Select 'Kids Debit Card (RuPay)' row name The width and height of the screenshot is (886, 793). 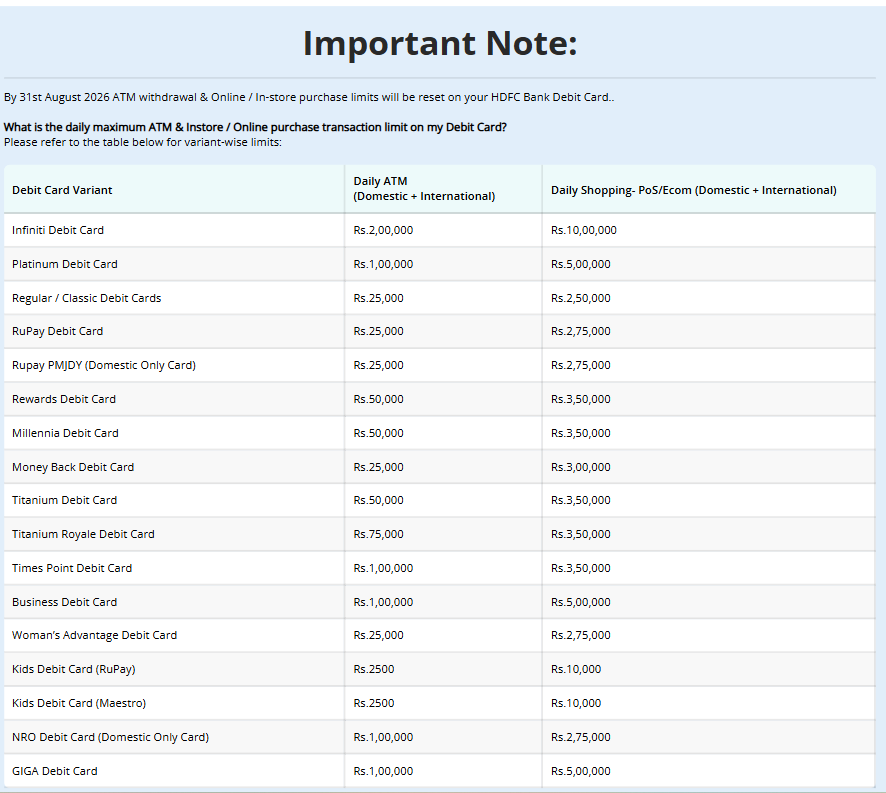coord(73,669)
